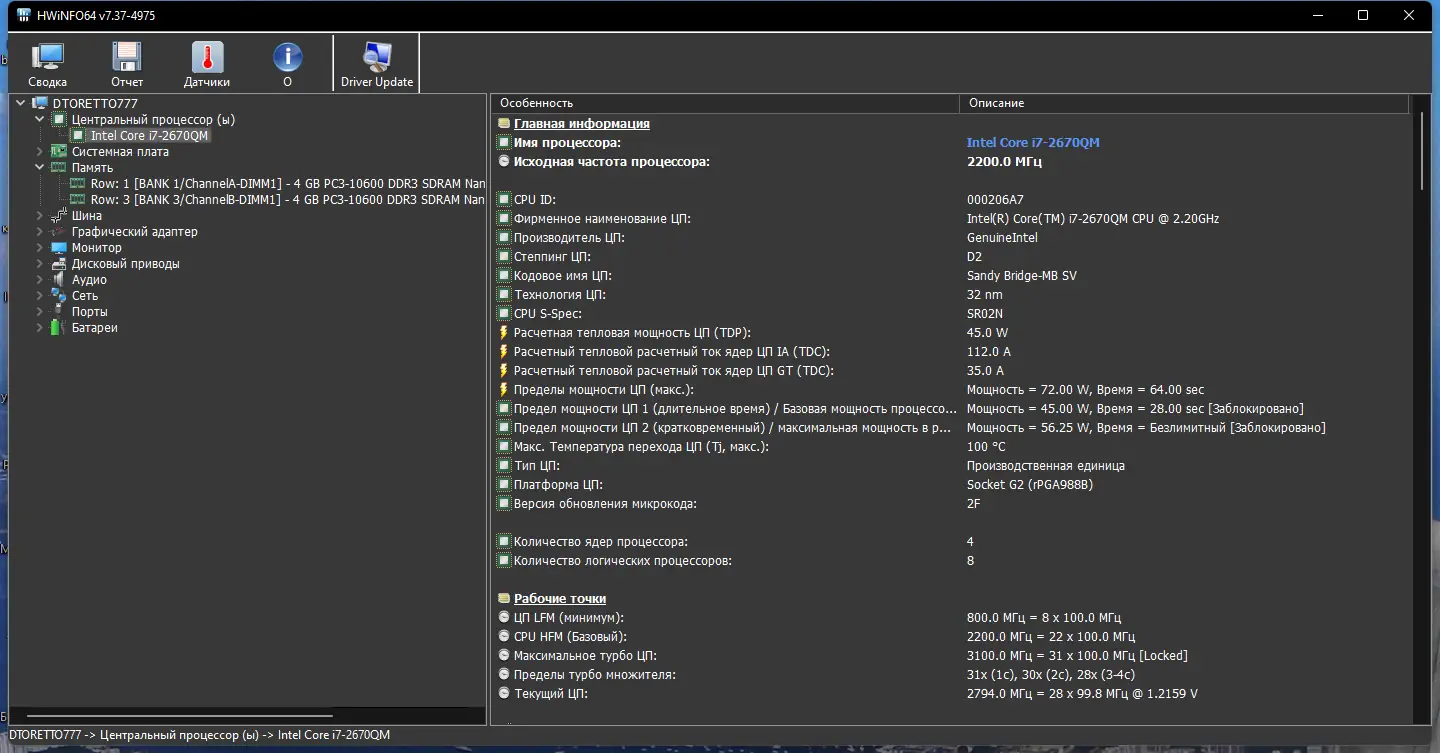Click the lightning icon beside Пределы мощности ЦП (макс.)

[504, 389]
